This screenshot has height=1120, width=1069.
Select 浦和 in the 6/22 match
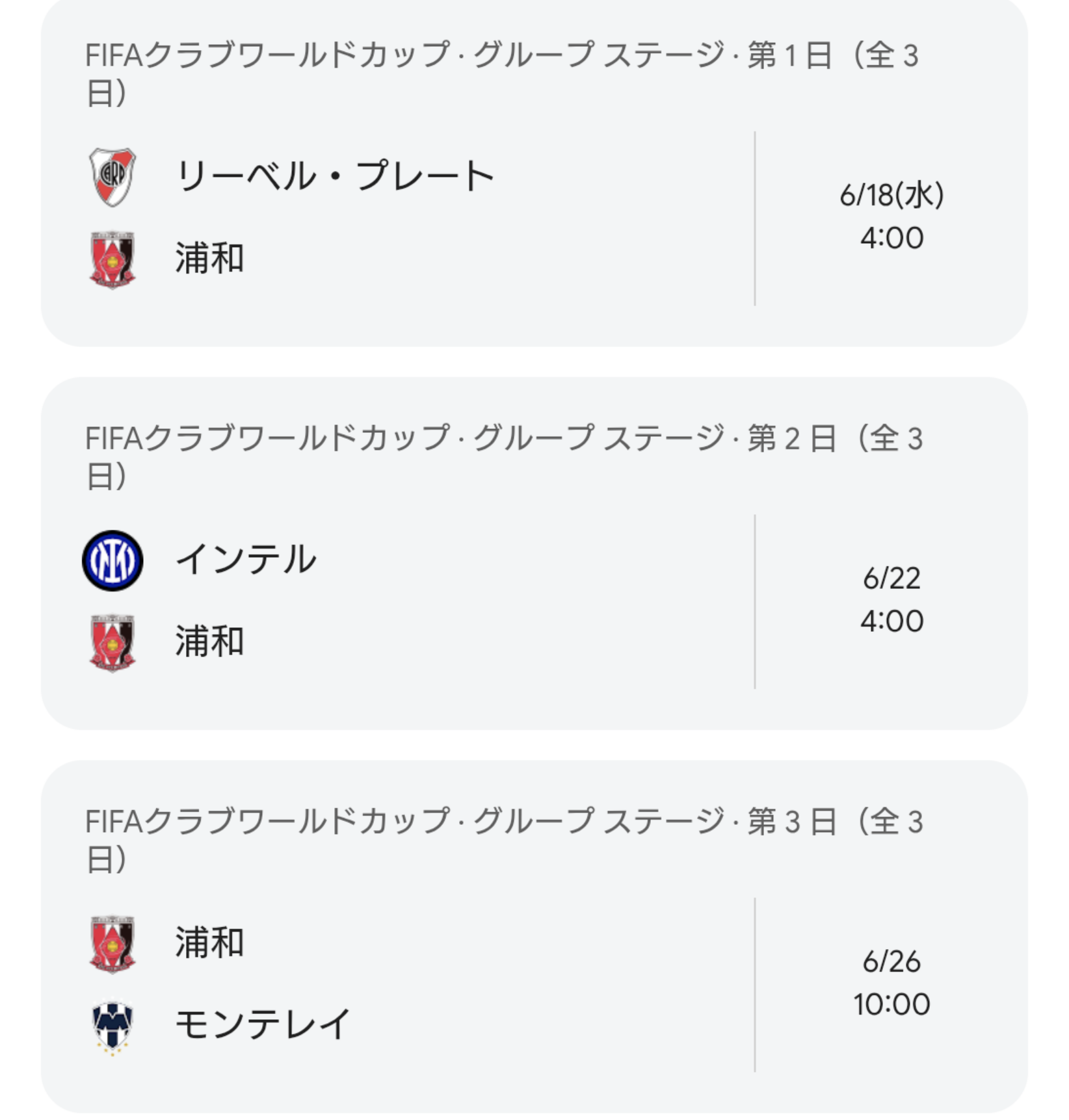click(209, 642)
